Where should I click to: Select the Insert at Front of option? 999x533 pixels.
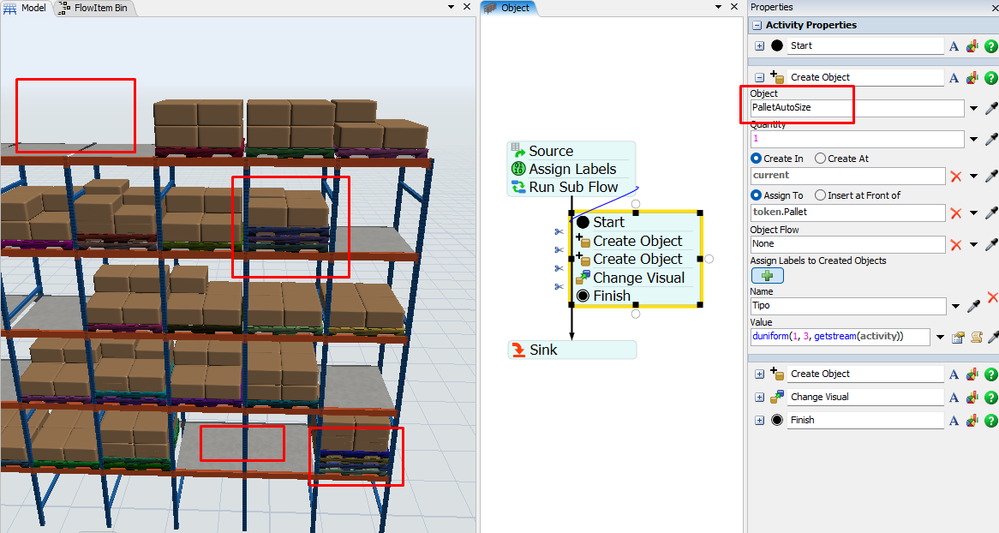point(820,195)
